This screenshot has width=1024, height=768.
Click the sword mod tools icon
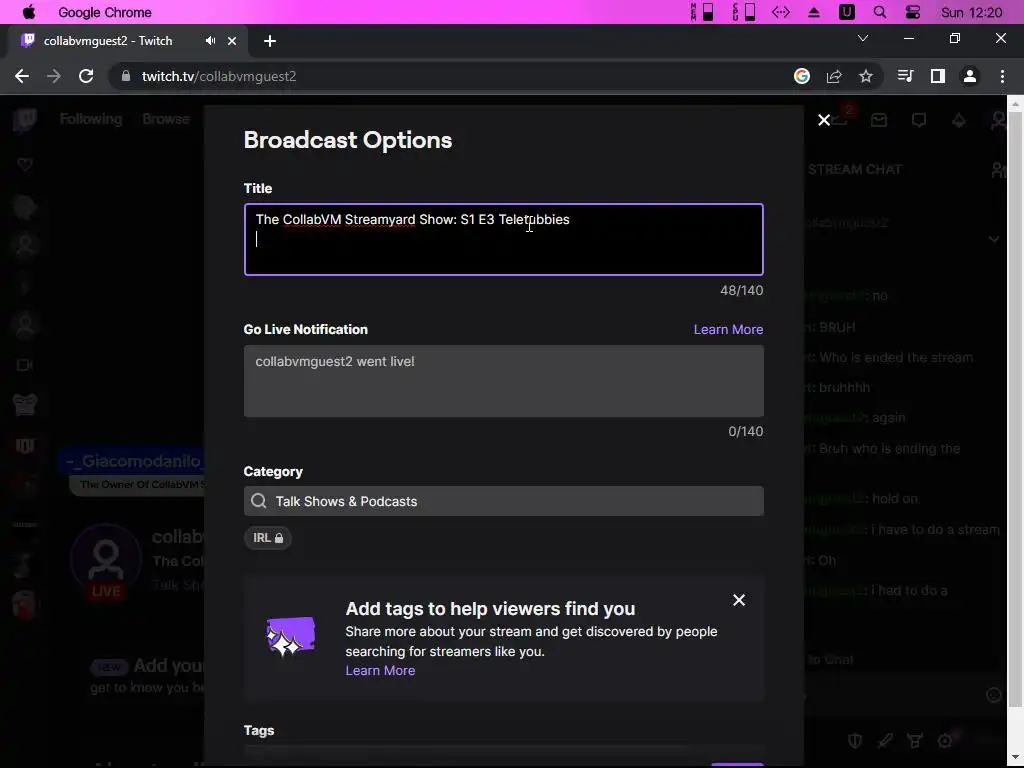tap(885, 741)
